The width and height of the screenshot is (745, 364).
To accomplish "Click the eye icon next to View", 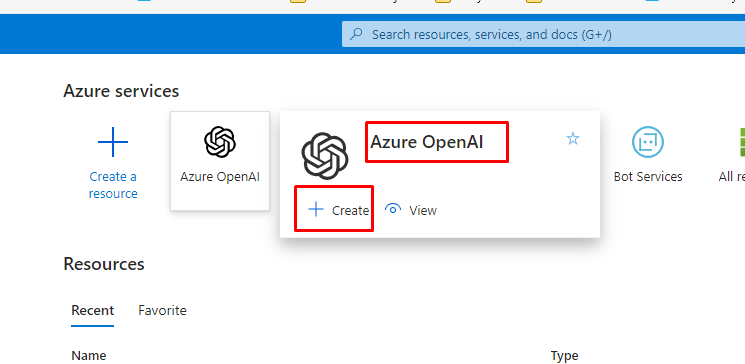I will (392, 209).
